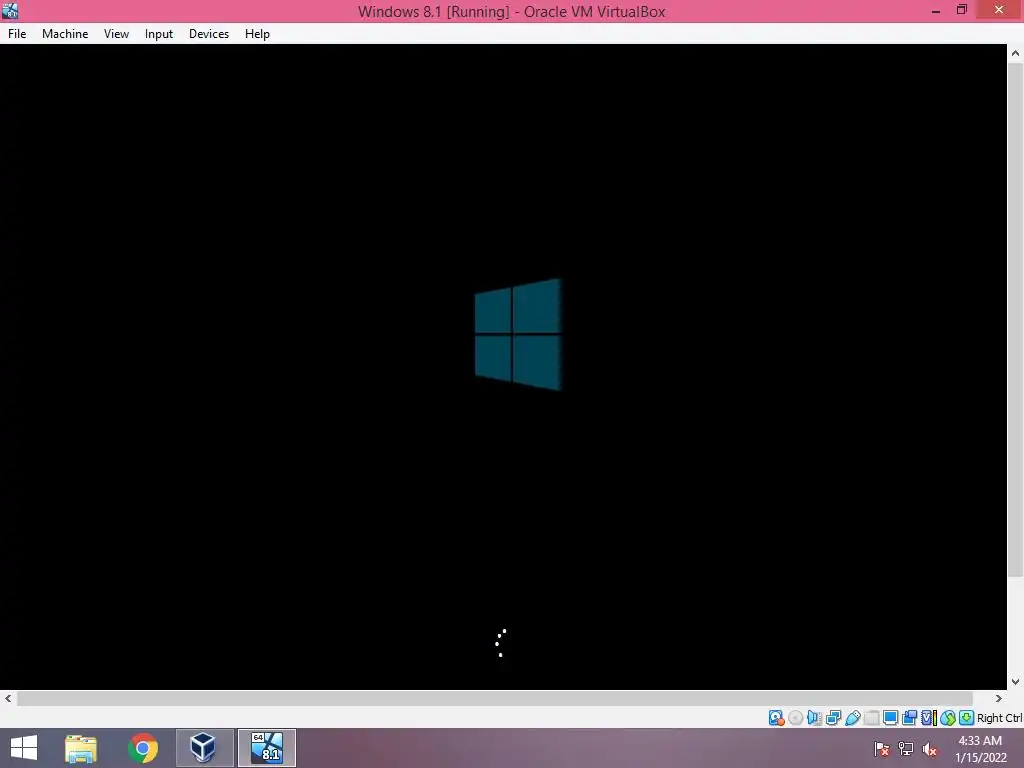Click the horizontal scrollbar left arrow
1024x768 pixels.
coord(8,698)
